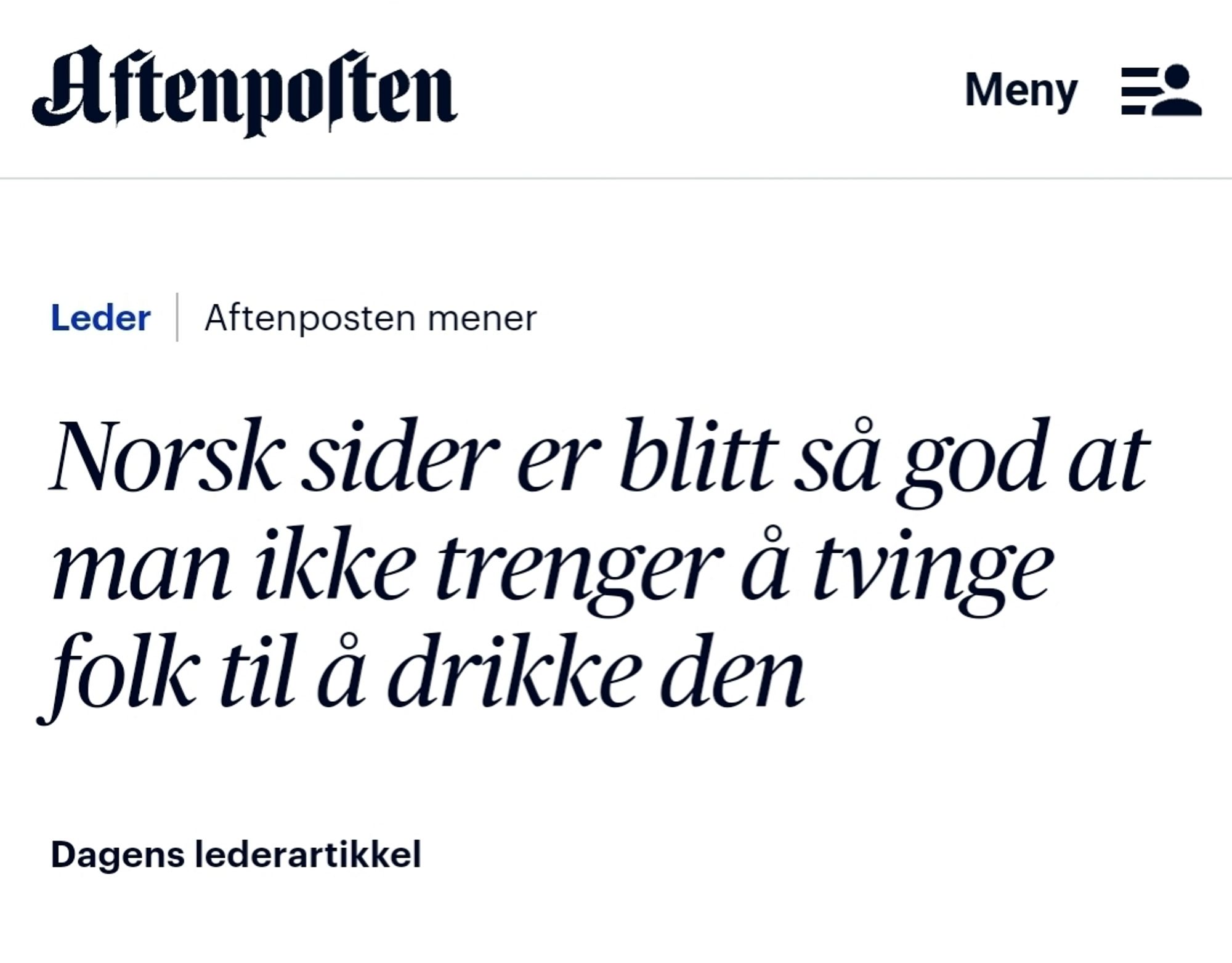Open the Meny navigation label
This screenshot has width=1232, height=963.
click(x=1021, y=91)
